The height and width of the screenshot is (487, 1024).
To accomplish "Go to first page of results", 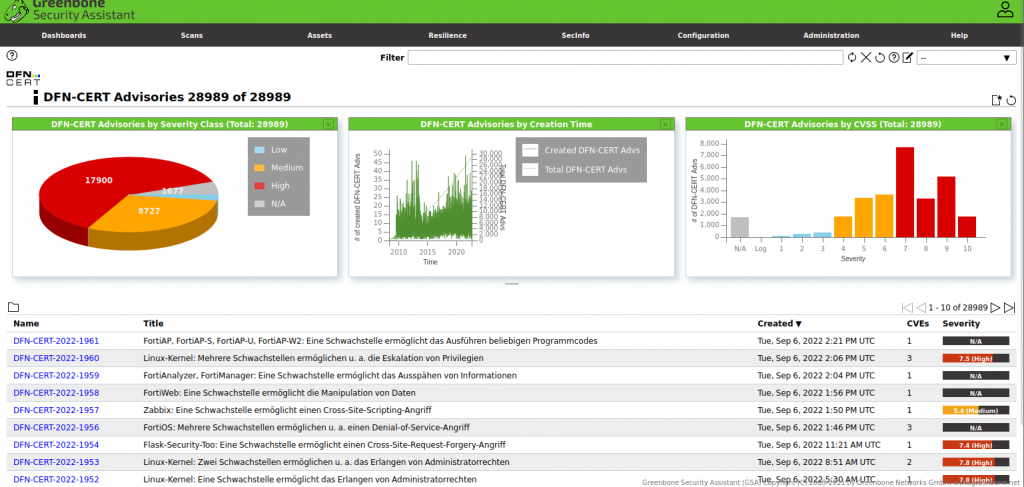I will coord(906,307).
